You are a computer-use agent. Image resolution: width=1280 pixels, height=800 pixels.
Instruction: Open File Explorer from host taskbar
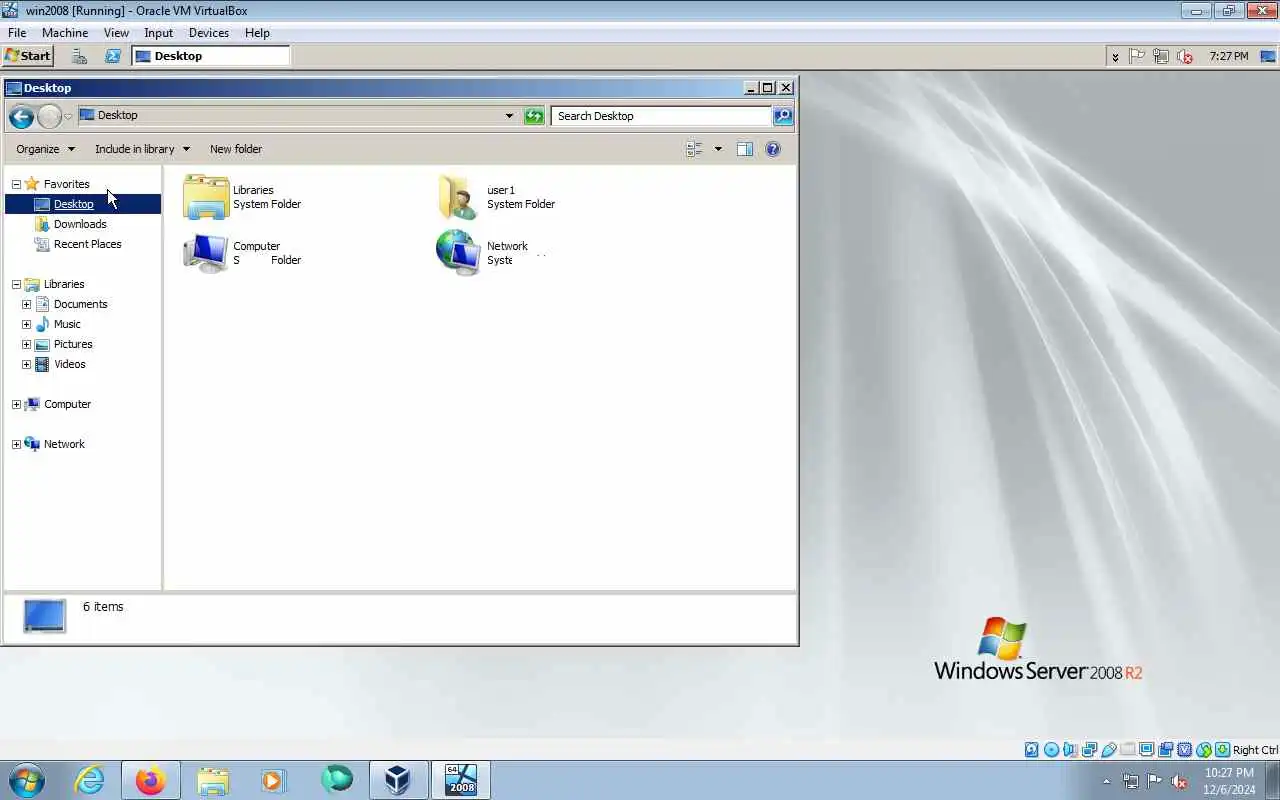pyautogui.click(x=213, y=780)
